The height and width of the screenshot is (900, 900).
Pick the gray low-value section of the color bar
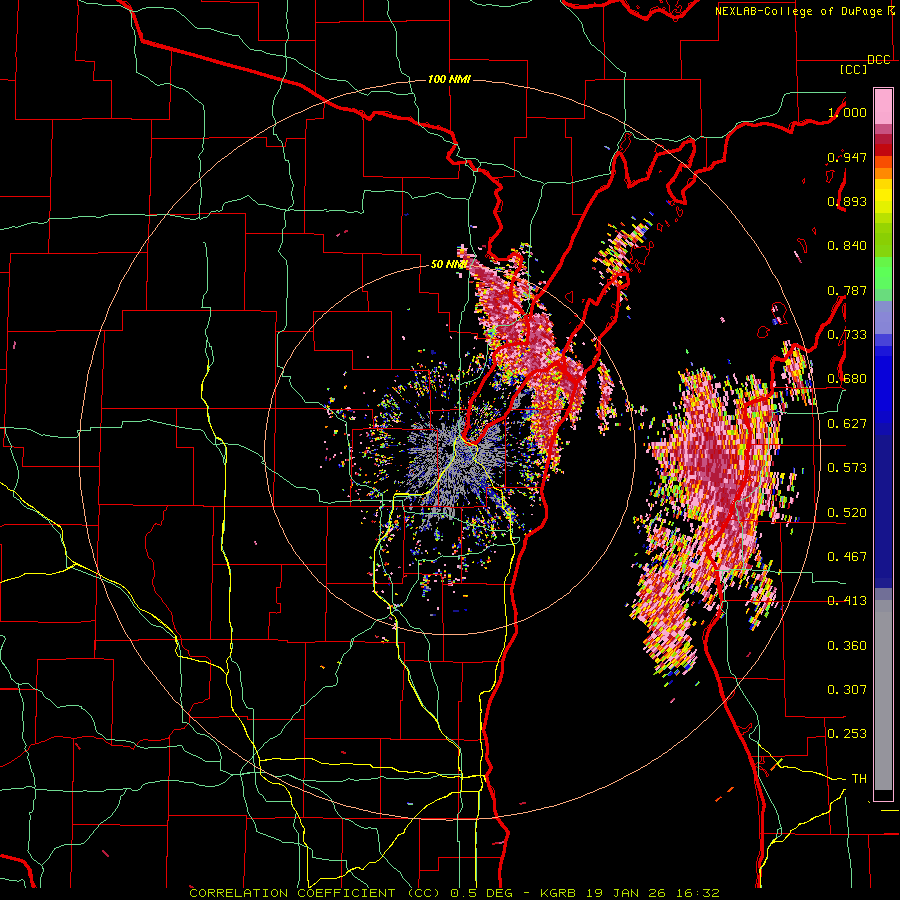tap(883, 695)
